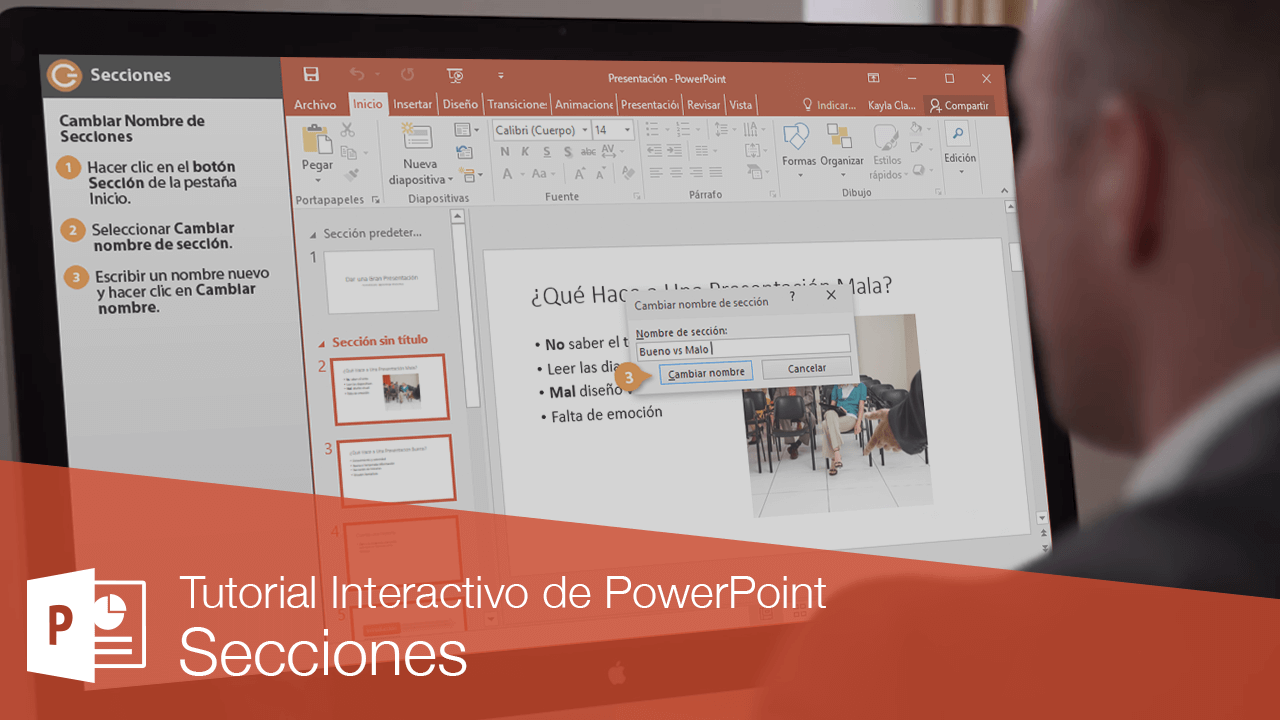1280x720 pixels.
Task: Increase font size with the large A icon
Action: (580, 174)
